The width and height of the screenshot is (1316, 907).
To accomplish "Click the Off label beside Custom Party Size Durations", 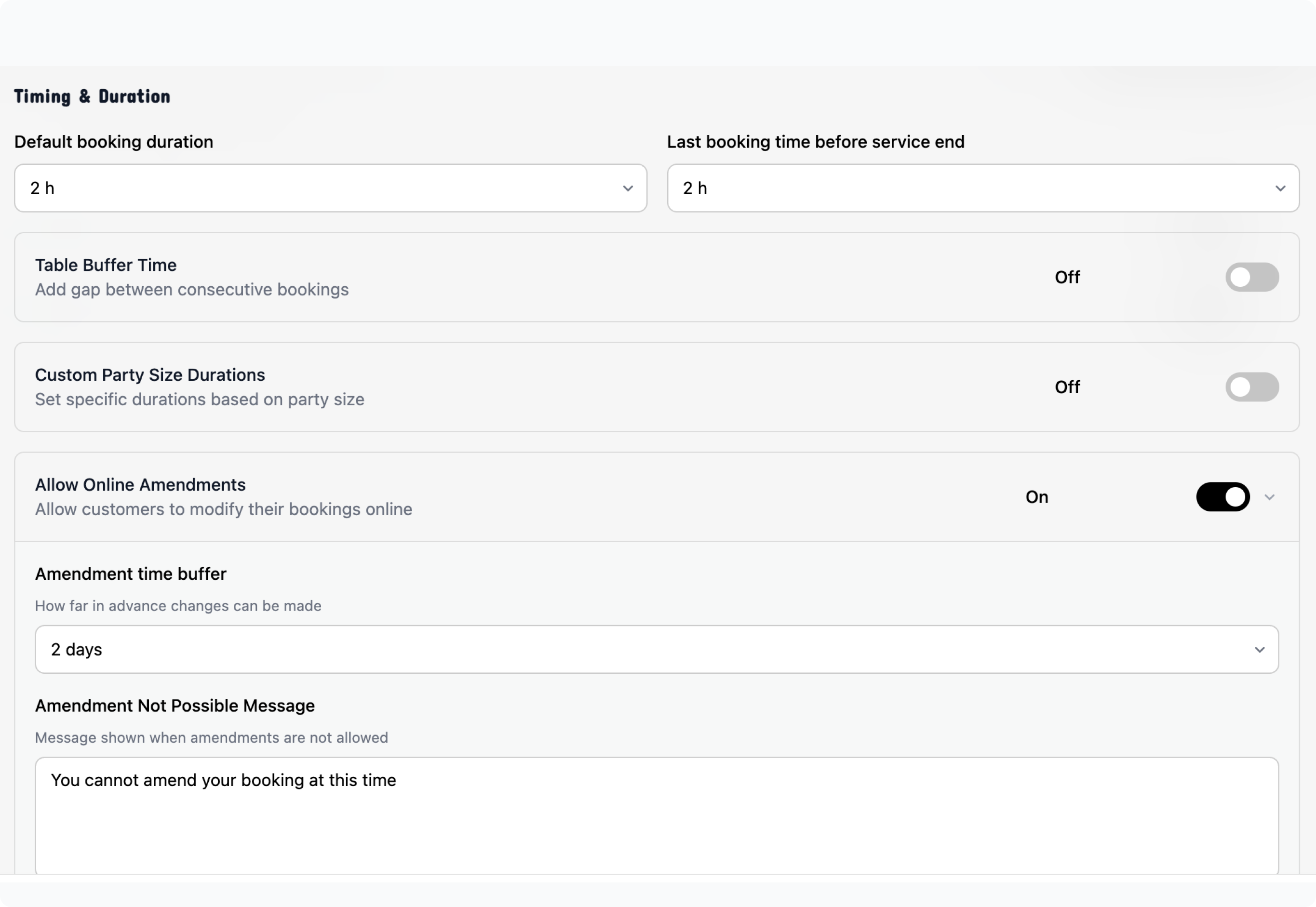I will [x=1067, y=387].
